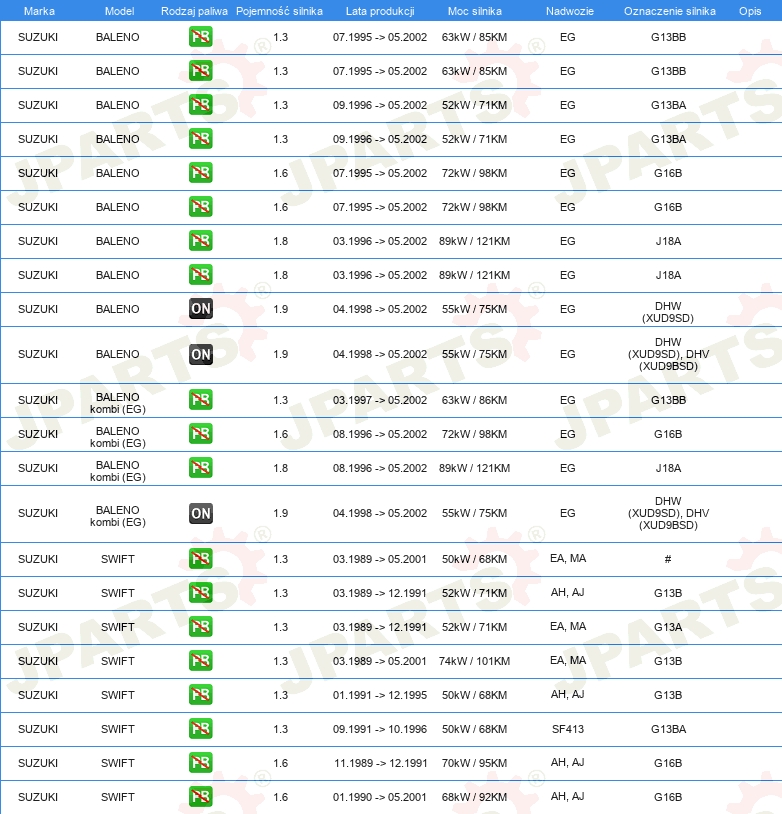This screenshot has width=782, height=814.
Task: Click the PB petrol icon in the BALENO kombi 1.6 G16B row
Action: click(x=200, y=433)
